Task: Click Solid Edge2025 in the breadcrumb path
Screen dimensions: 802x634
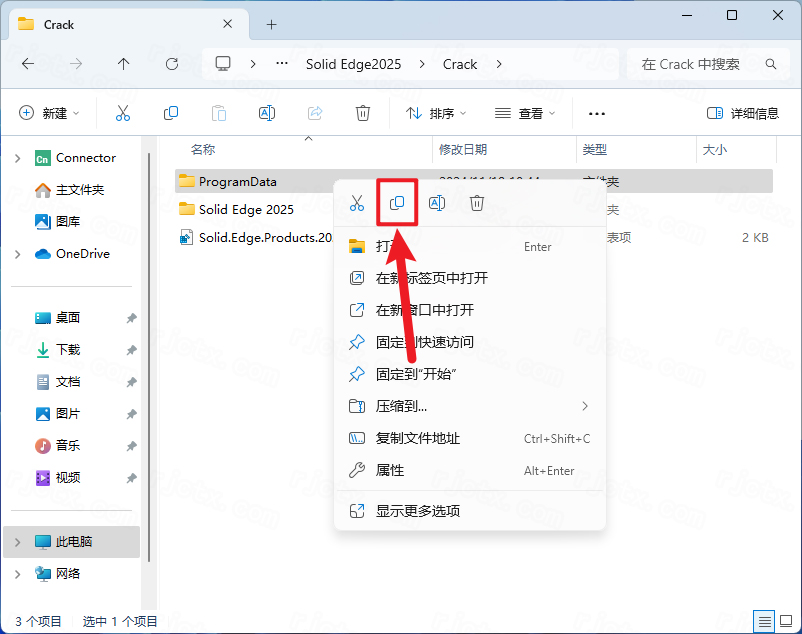Action: point(353,64)
